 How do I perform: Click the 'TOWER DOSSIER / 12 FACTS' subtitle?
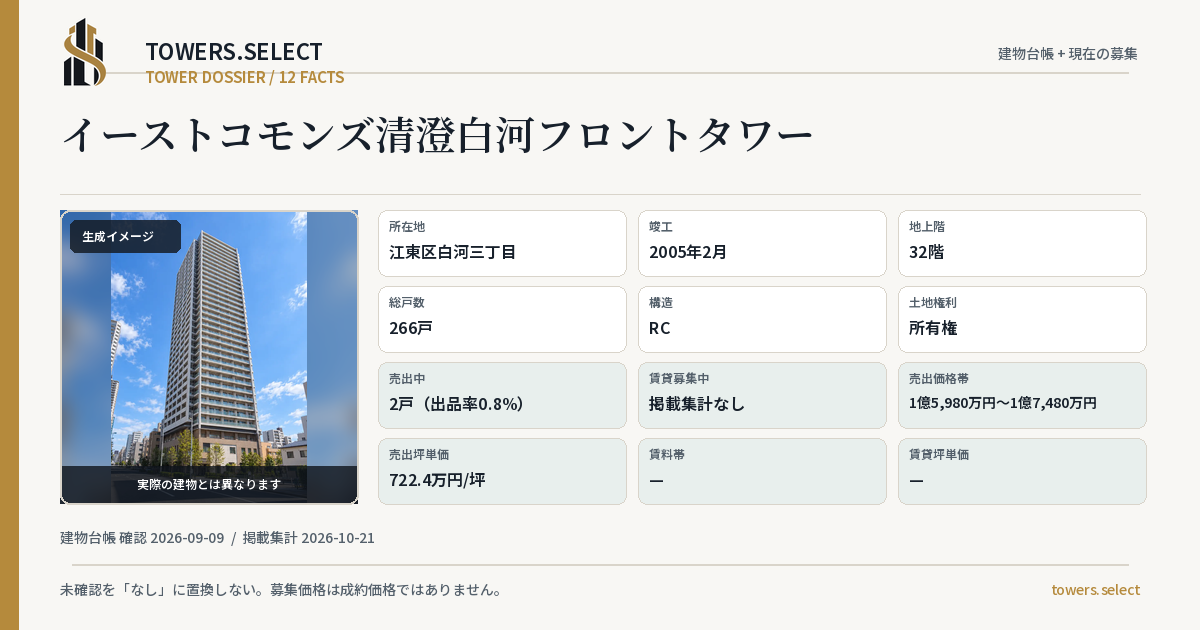tap(245, 77)
